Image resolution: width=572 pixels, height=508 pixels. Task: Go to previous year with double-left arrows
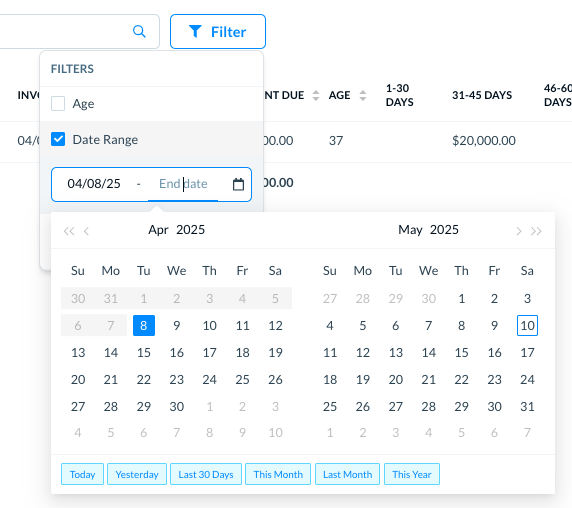69,231
